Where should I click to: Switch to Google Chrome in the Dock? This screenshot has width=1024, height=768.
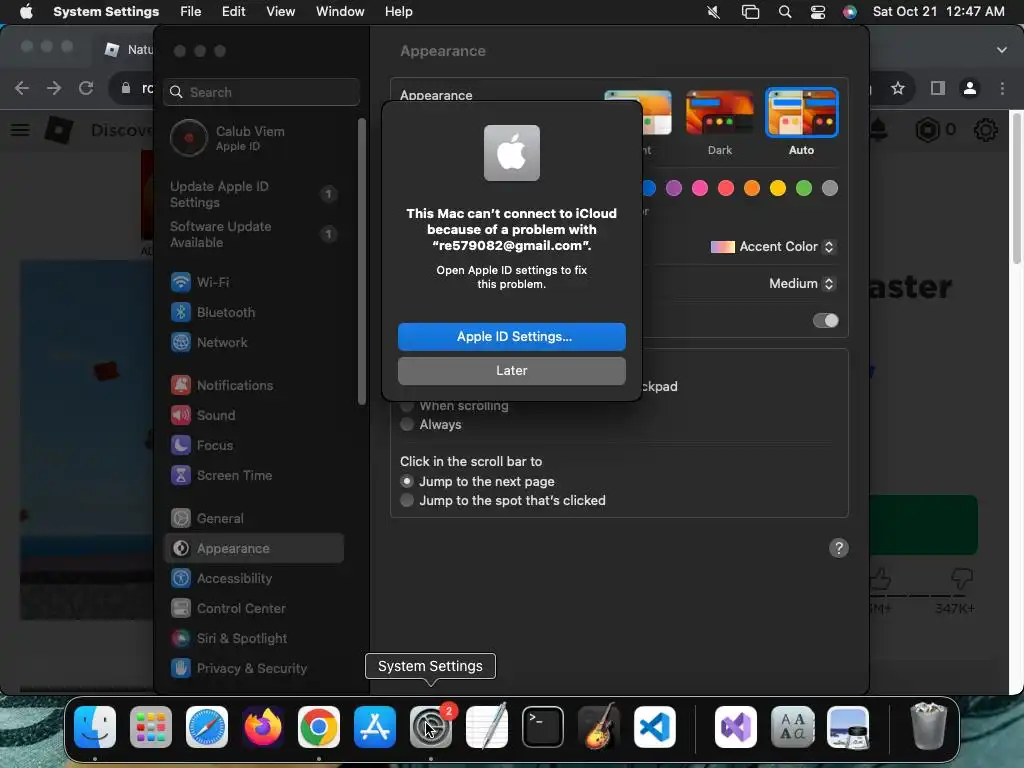pyautogui.click(x=319, y=727)
